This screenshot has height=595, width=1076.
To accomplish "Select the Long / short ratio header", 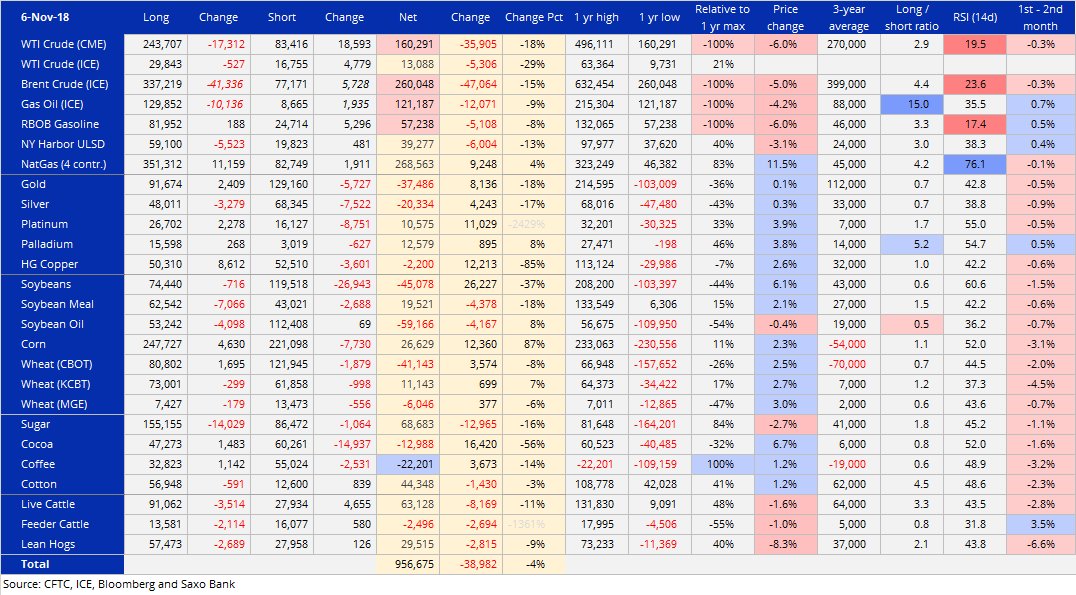I will click(x=911, y=17).
